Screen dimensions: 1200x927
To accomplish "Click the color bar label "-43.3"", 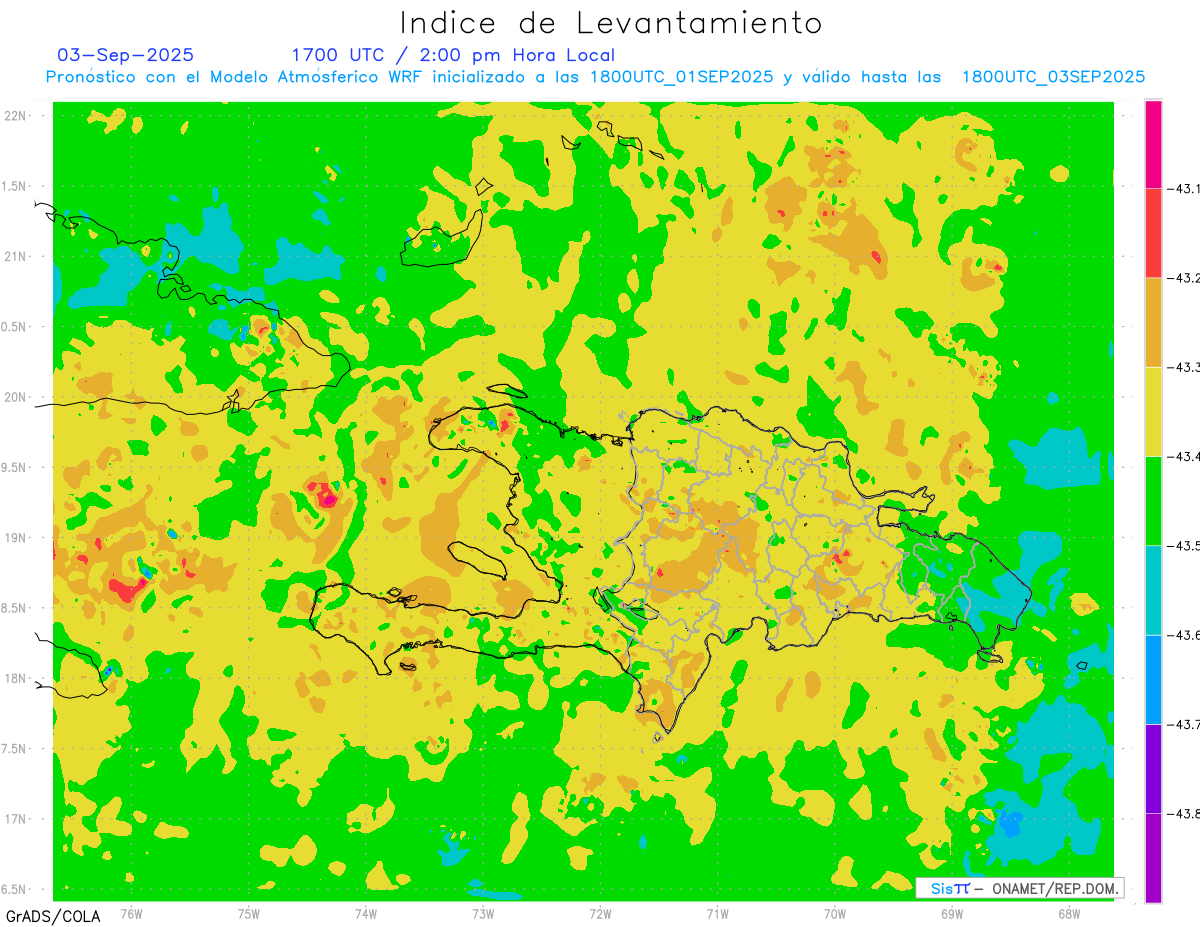I will tap(1184, 367).
